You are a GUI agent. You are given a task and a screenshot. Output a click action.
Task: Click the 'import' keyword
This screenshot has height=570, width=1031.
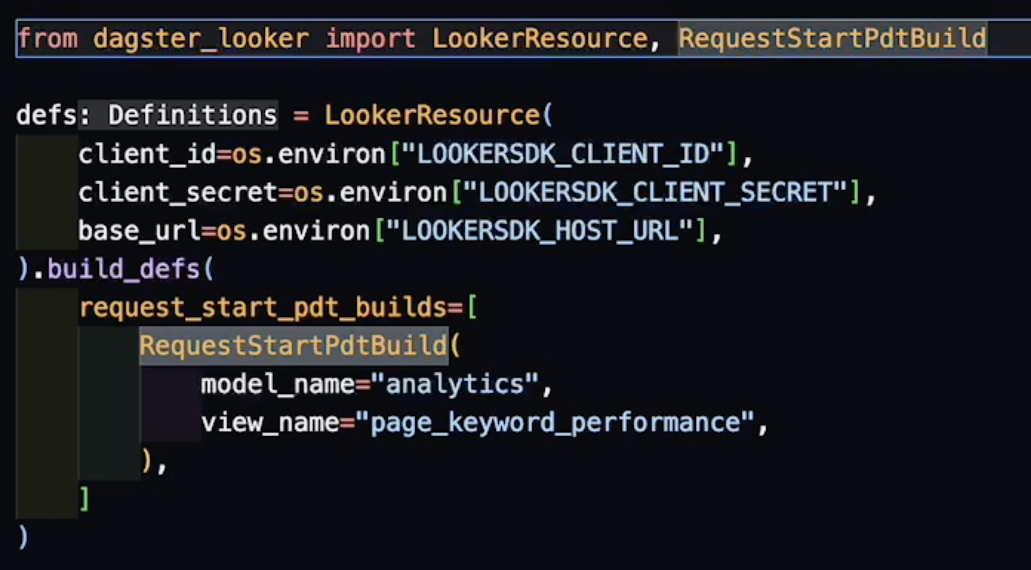[x=371, y=39]
